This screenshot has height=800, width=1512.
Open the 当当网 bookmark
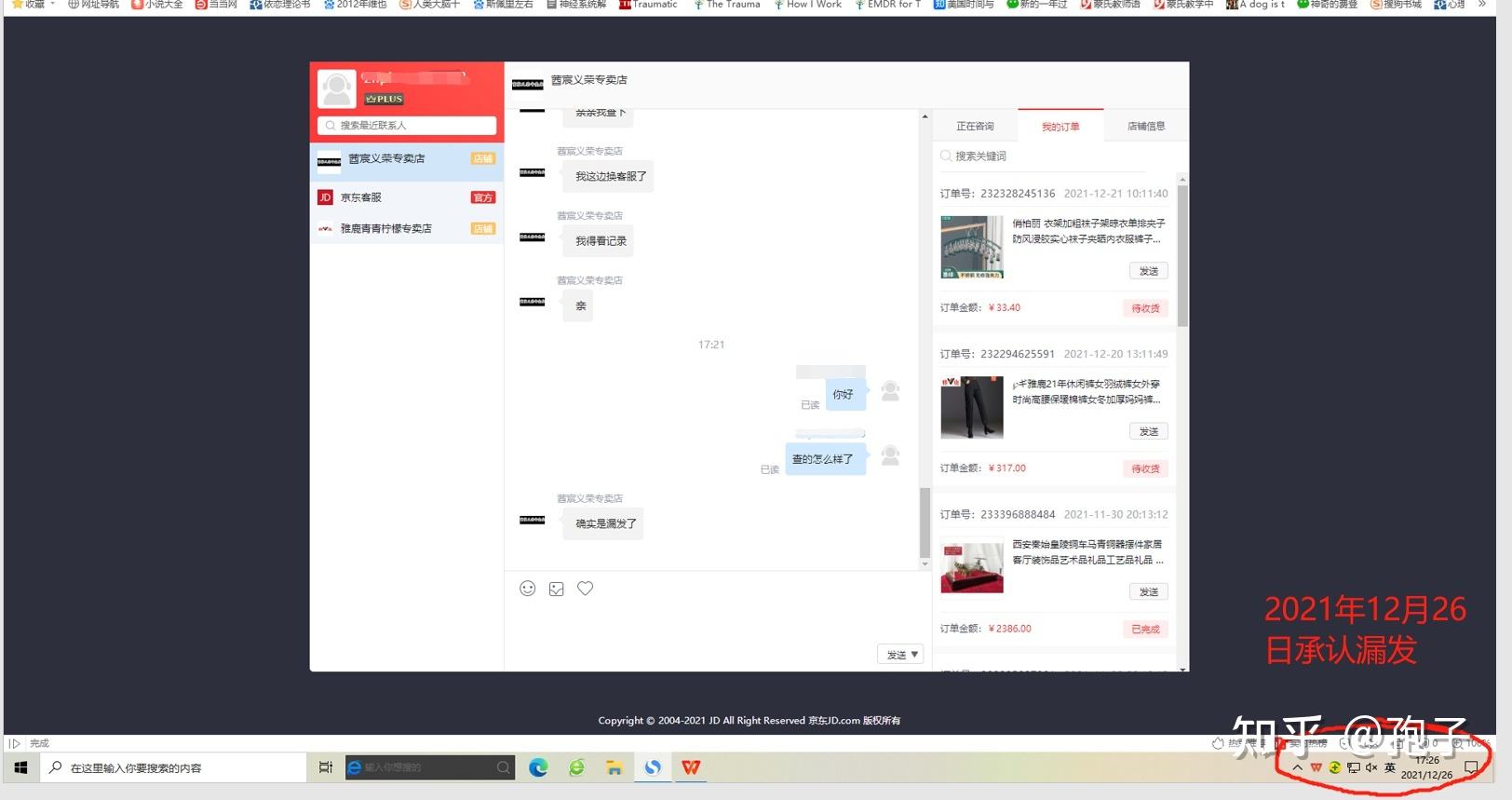tap(216, 5)
